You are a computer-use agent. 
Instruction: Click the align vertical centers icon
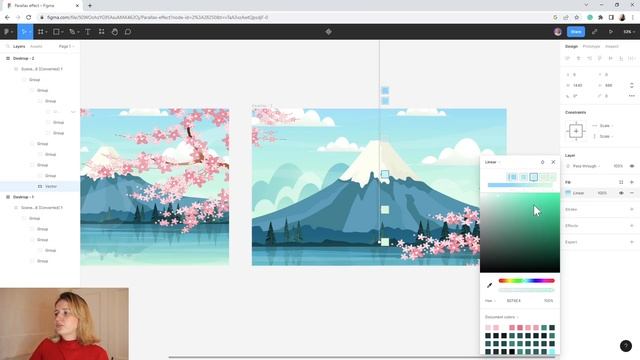click(x=611, y=58)
